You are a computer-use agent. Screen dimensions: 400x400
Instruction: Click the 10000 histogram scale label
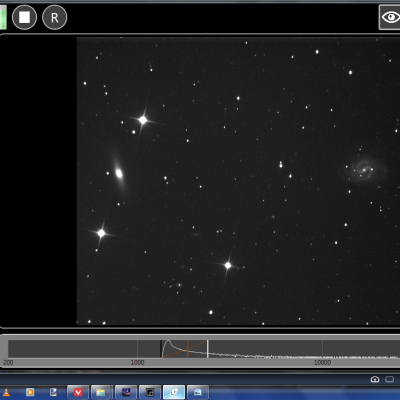(322, 362)
